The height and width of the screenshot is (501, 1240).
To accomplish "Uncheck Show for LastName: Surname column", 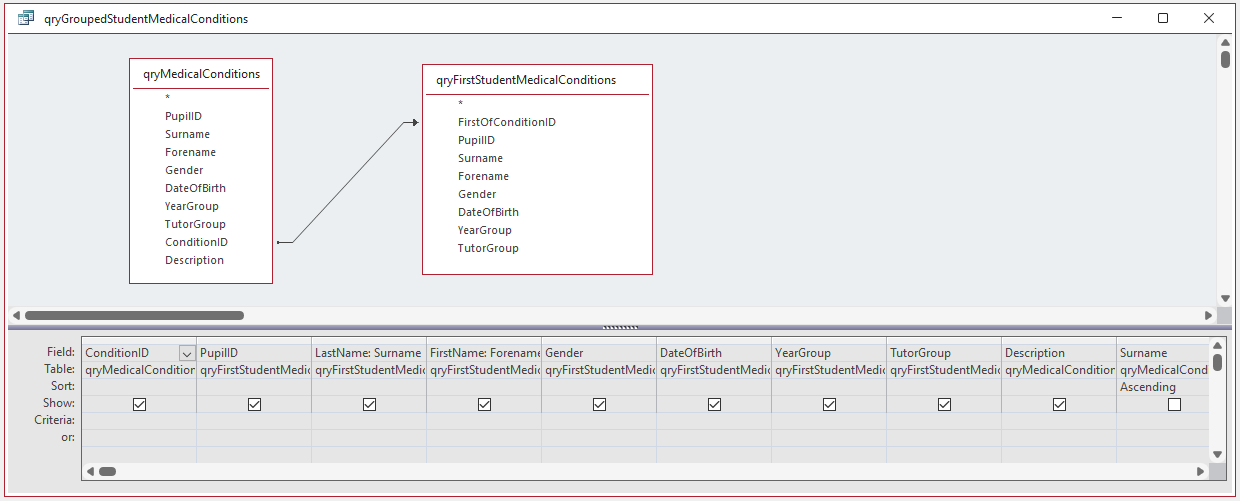I will (x=369, y=405).
